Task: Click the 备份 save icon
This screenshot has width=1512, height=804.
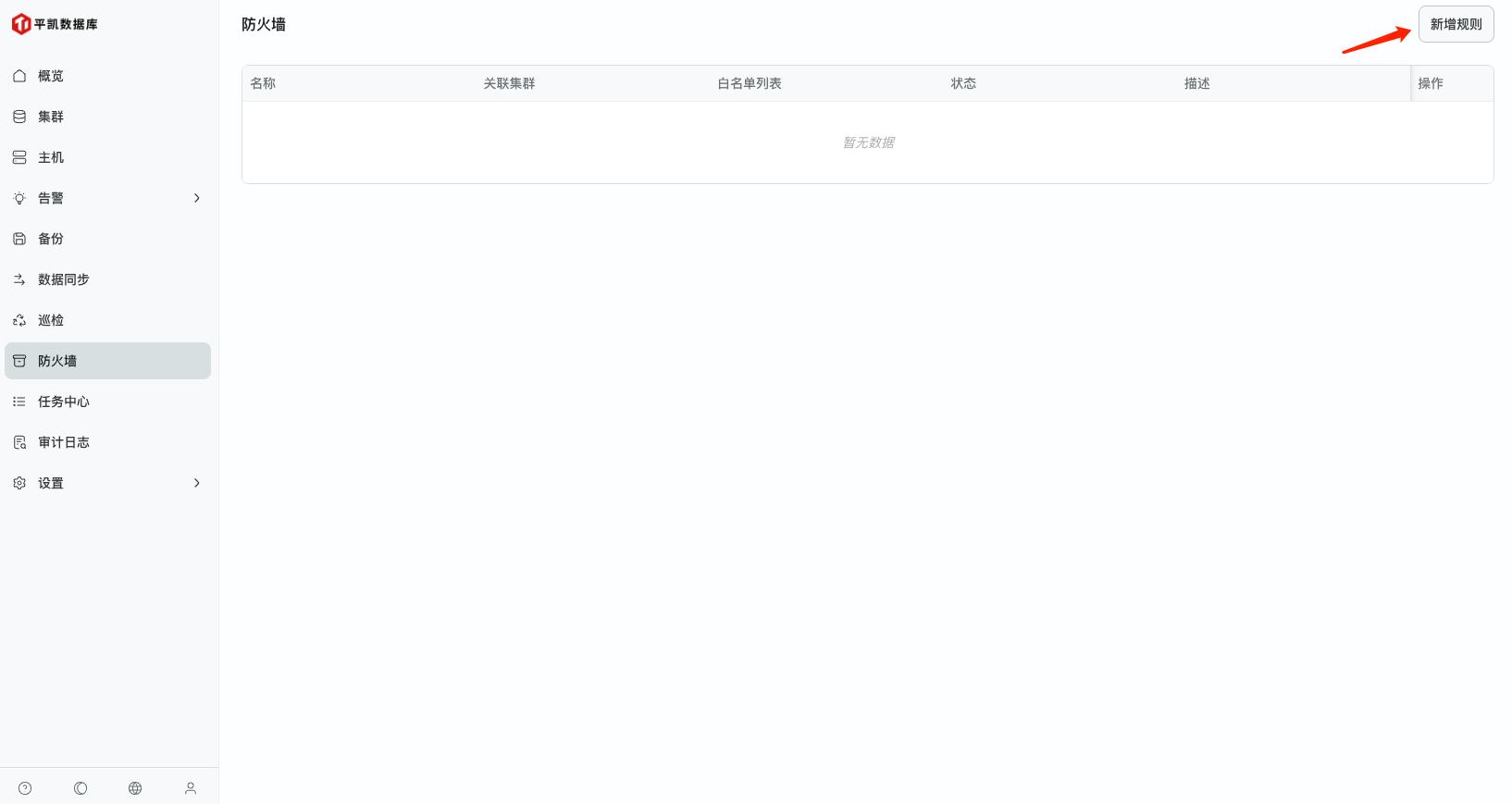Action: (x=19, y=239)
